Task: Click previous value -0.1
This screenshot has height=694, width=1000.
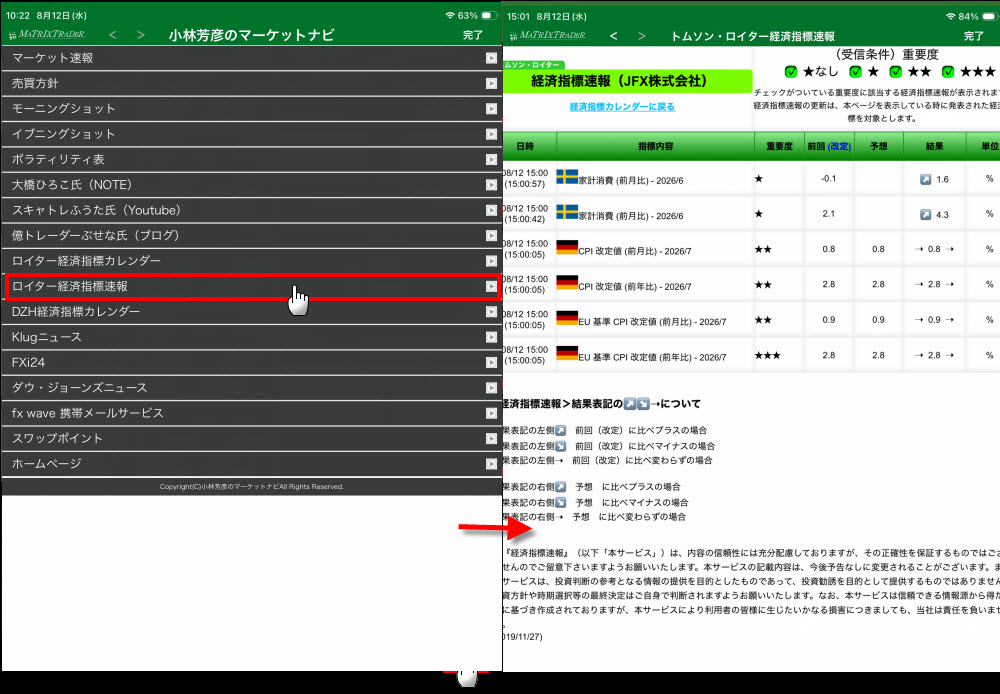Action: [x=828, y=179]
